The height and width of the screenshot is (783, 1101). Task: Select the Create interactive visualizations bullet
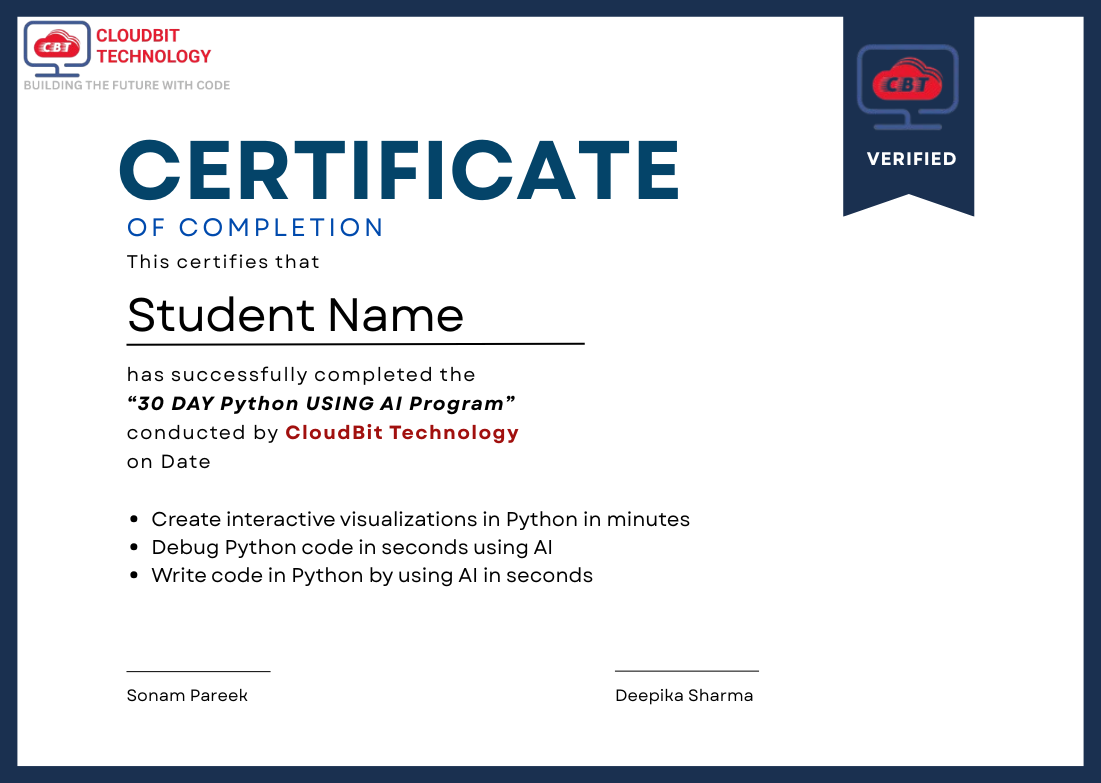coord(420,520)
